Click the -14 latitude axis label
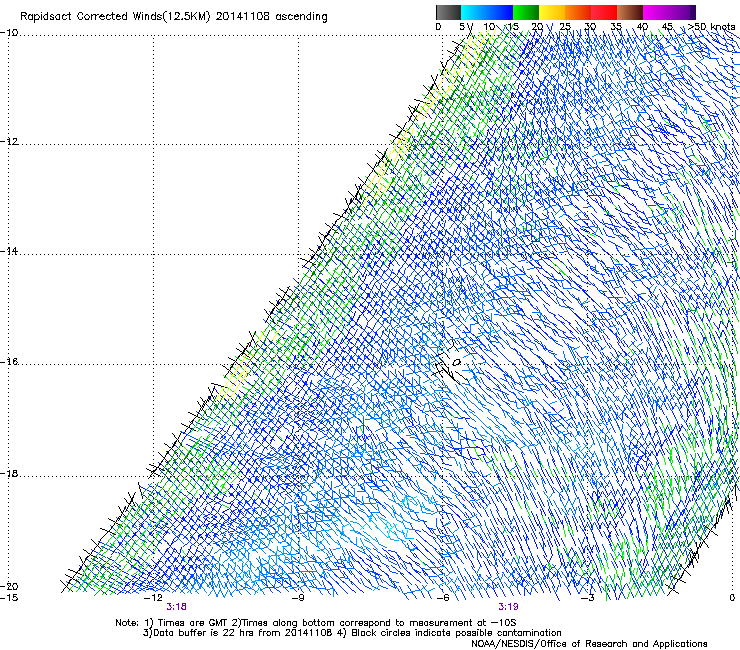Screen dimensions: 740x650 pyautogui.click(x=9, y=251)
